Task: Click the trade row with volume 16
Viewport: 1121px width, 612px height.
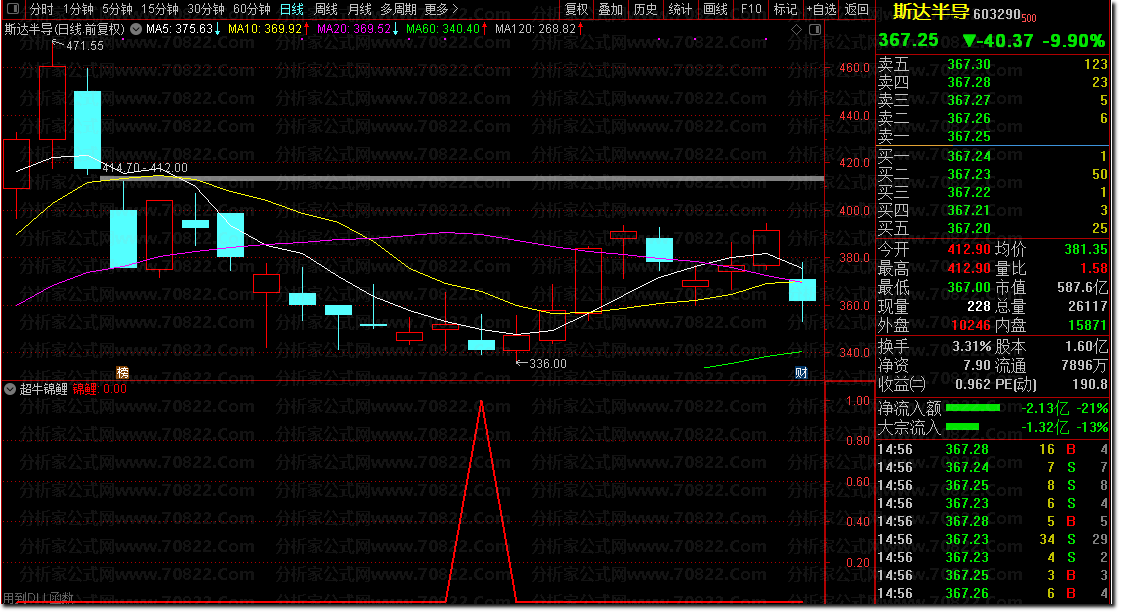Action: click(x=992, y=450)
